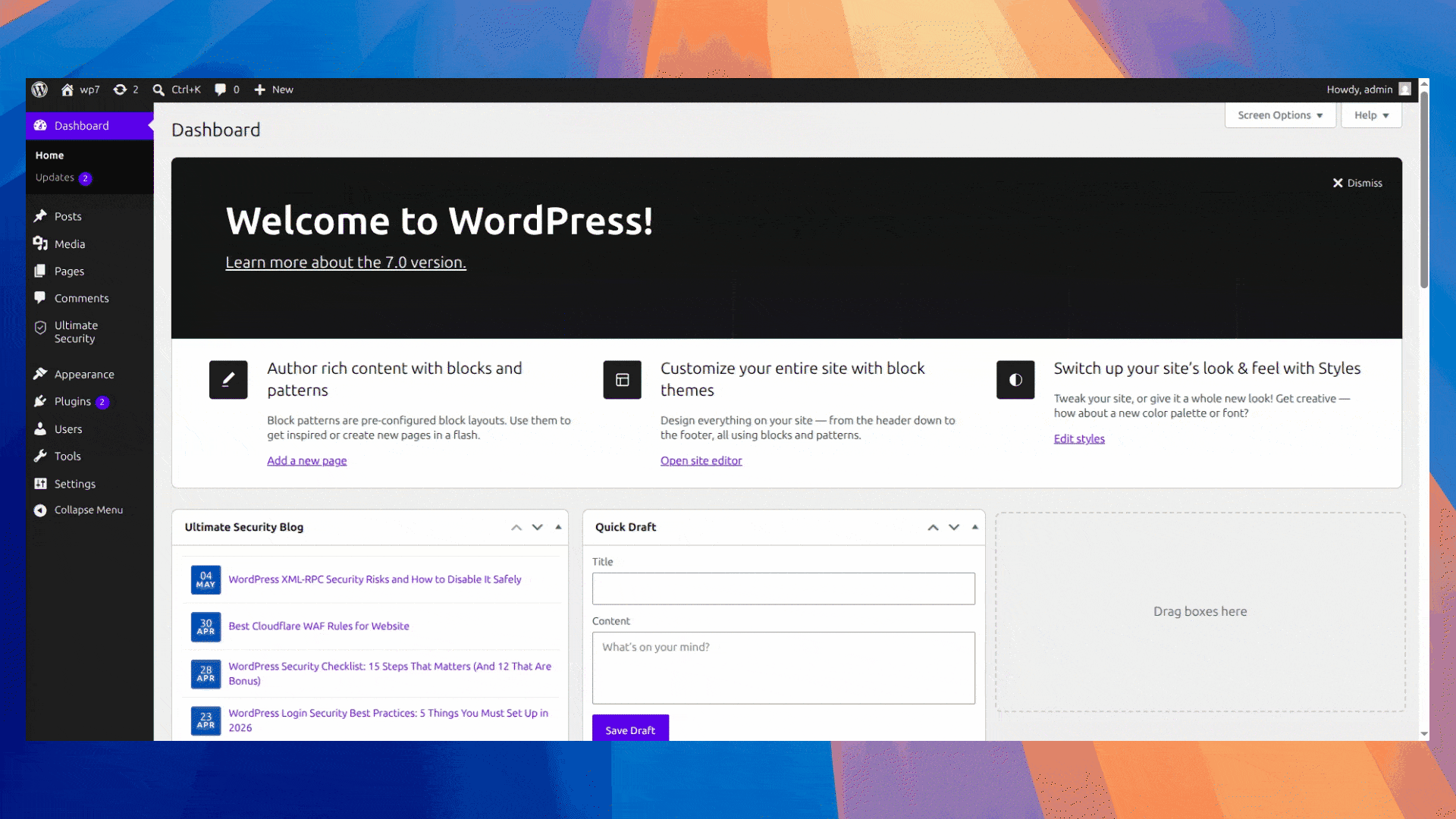Dismiss the Welcome panel
This screenshot has width=1456, height=819.
(1357, 183)
